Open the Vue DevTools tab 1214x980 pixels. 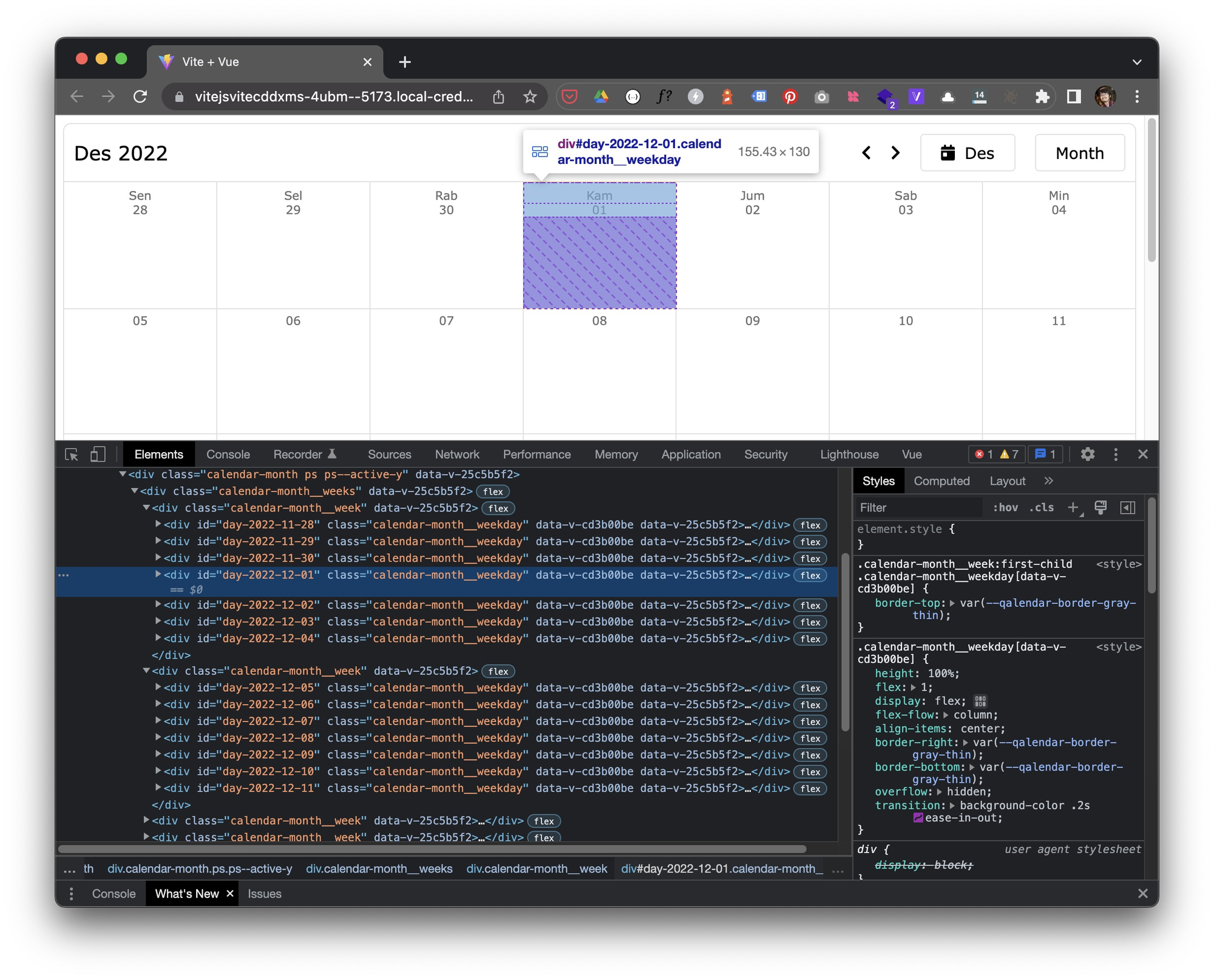point(912,455)
